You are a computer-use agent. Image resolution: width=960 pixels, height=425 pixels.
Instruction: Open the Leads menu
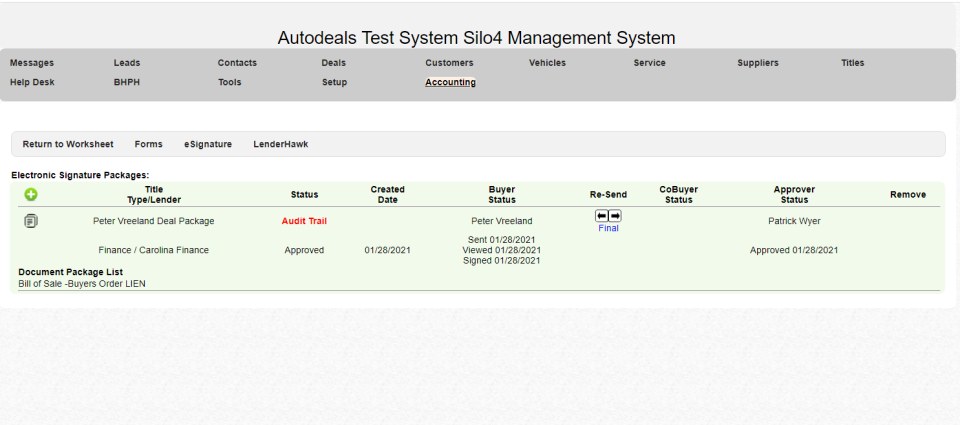tap(127, 63)
